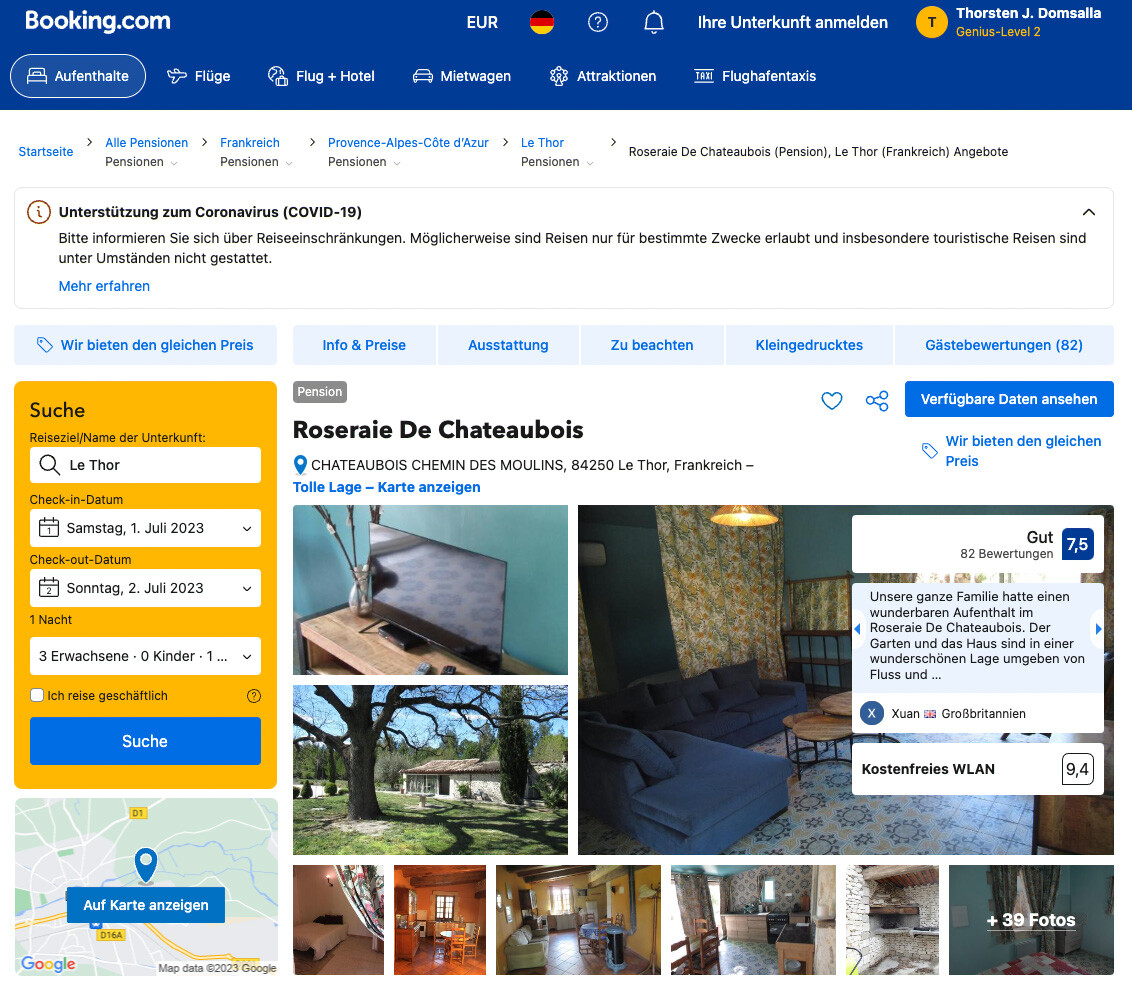
Task: Open the help question mark icon
Action: (598, 22)
